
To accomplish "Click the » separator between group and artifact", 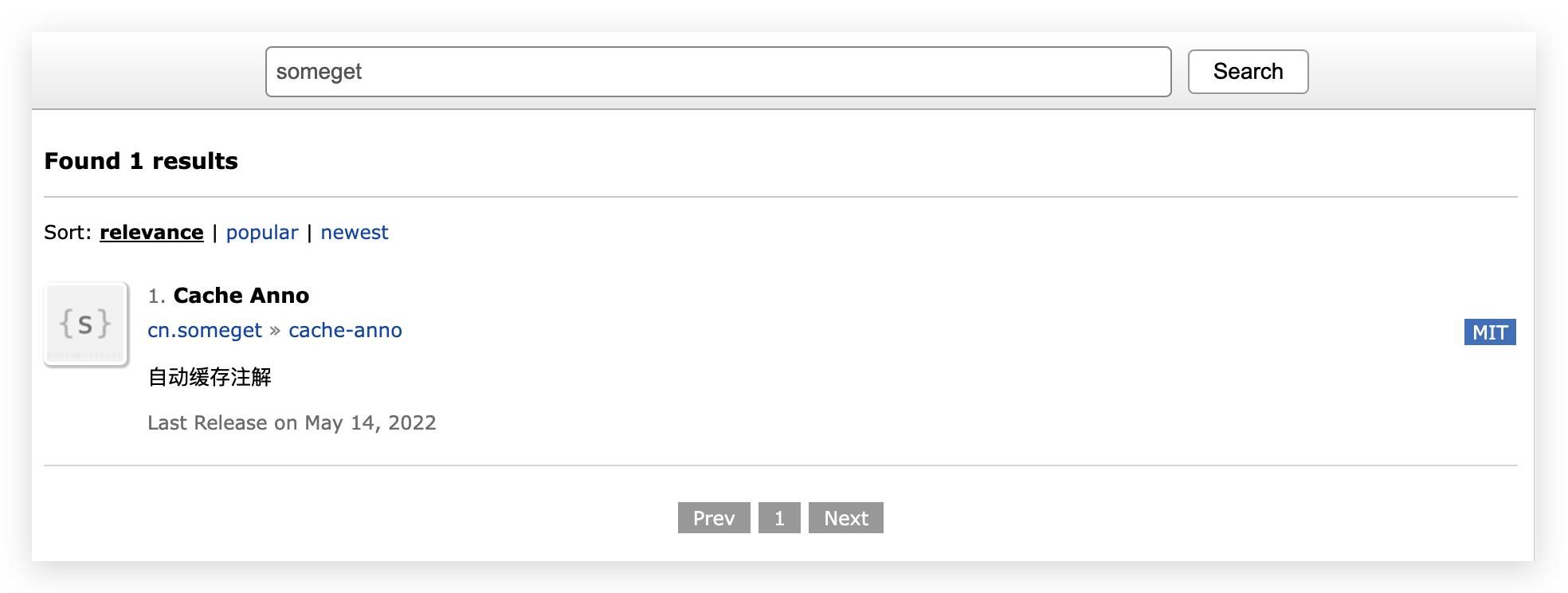I will click(275, 331).
